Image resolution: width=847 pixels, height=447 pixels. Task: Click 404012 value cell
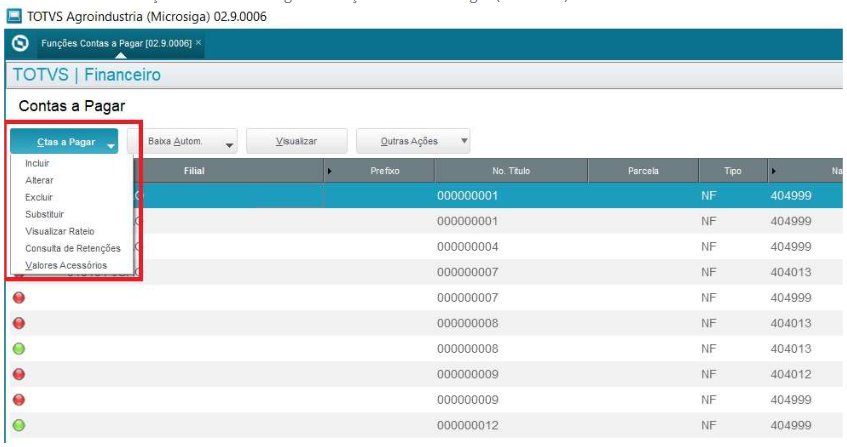[x=791, y=374]
